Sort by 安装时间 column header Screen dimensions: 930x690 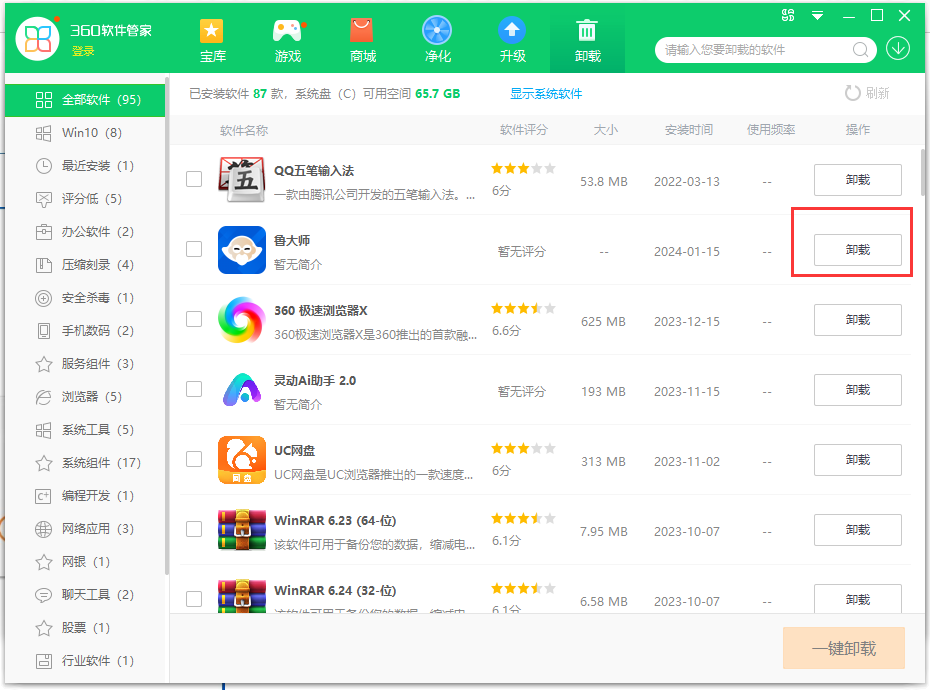point(689,130)
